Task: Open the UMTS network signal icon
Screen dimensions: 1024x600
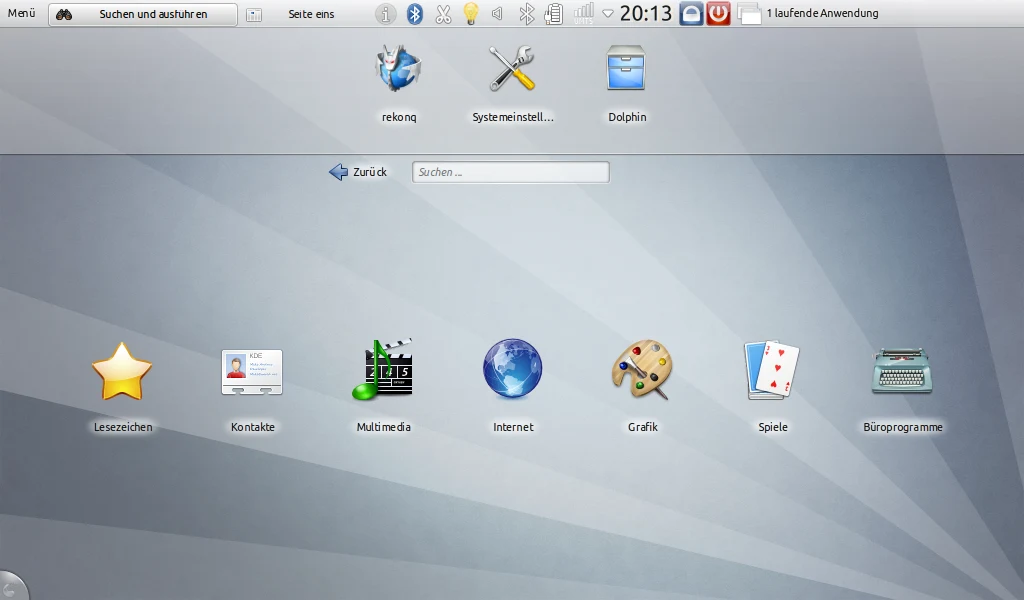Action: (x=583, y=14)
